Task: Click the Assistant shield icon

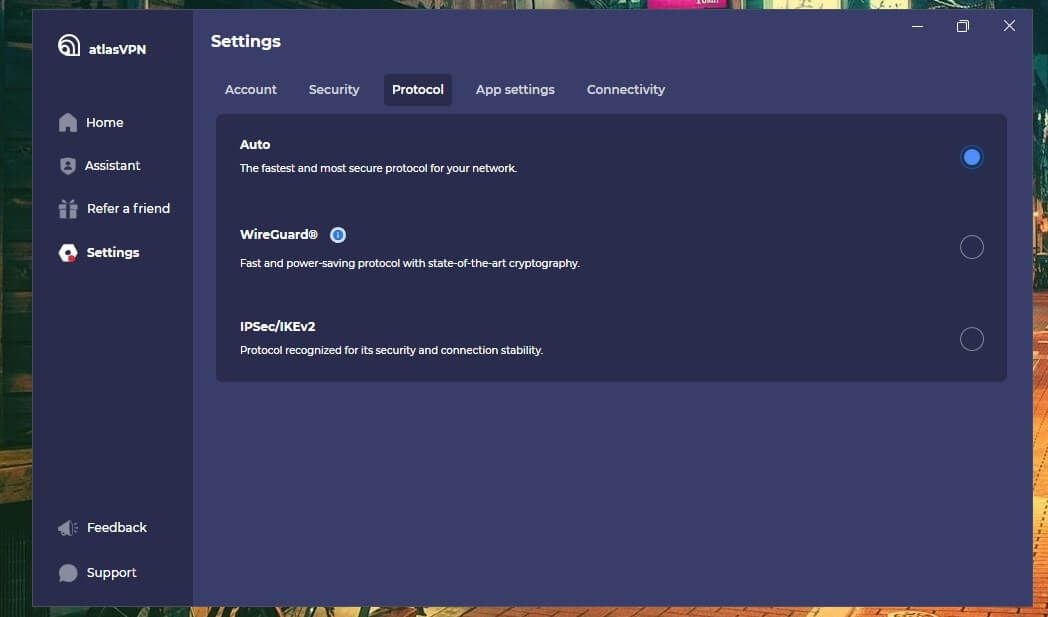Action: coord(68,166)
